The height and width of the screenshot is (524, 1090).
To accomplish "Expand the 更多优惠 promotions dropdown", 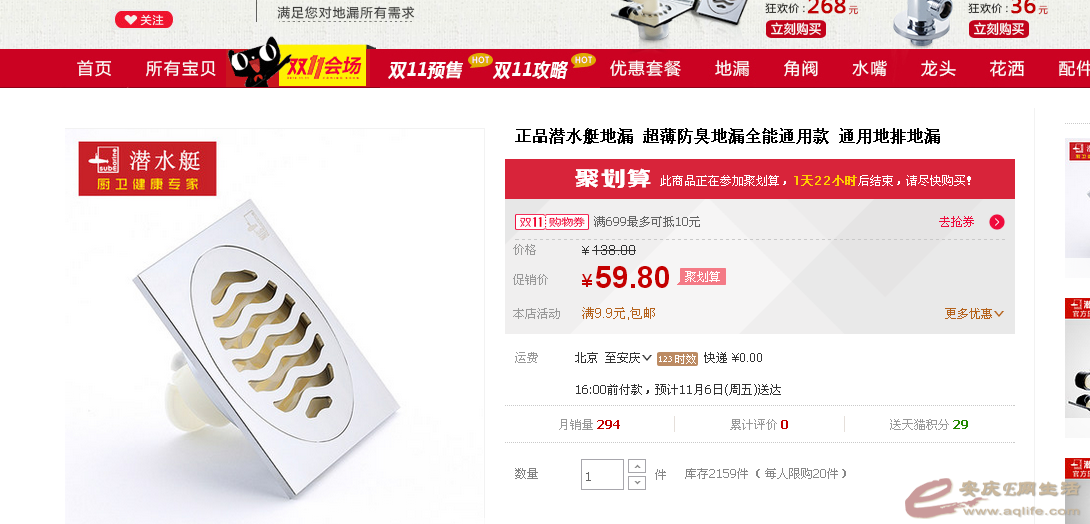I will click(974, 313).
